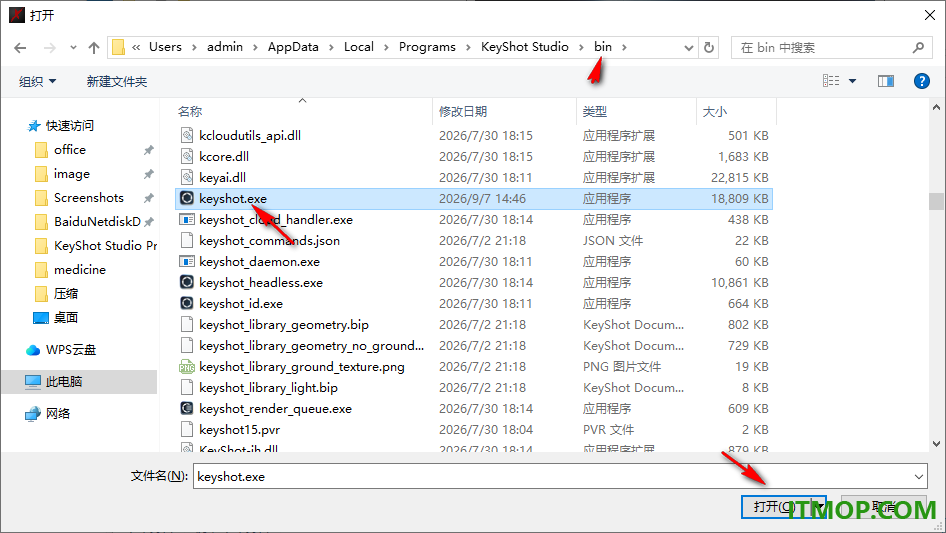Viewport: 946px width, 533px height.
Task: Select keyshot_daemon.exe icon
Action: click(x=187, y=261)
